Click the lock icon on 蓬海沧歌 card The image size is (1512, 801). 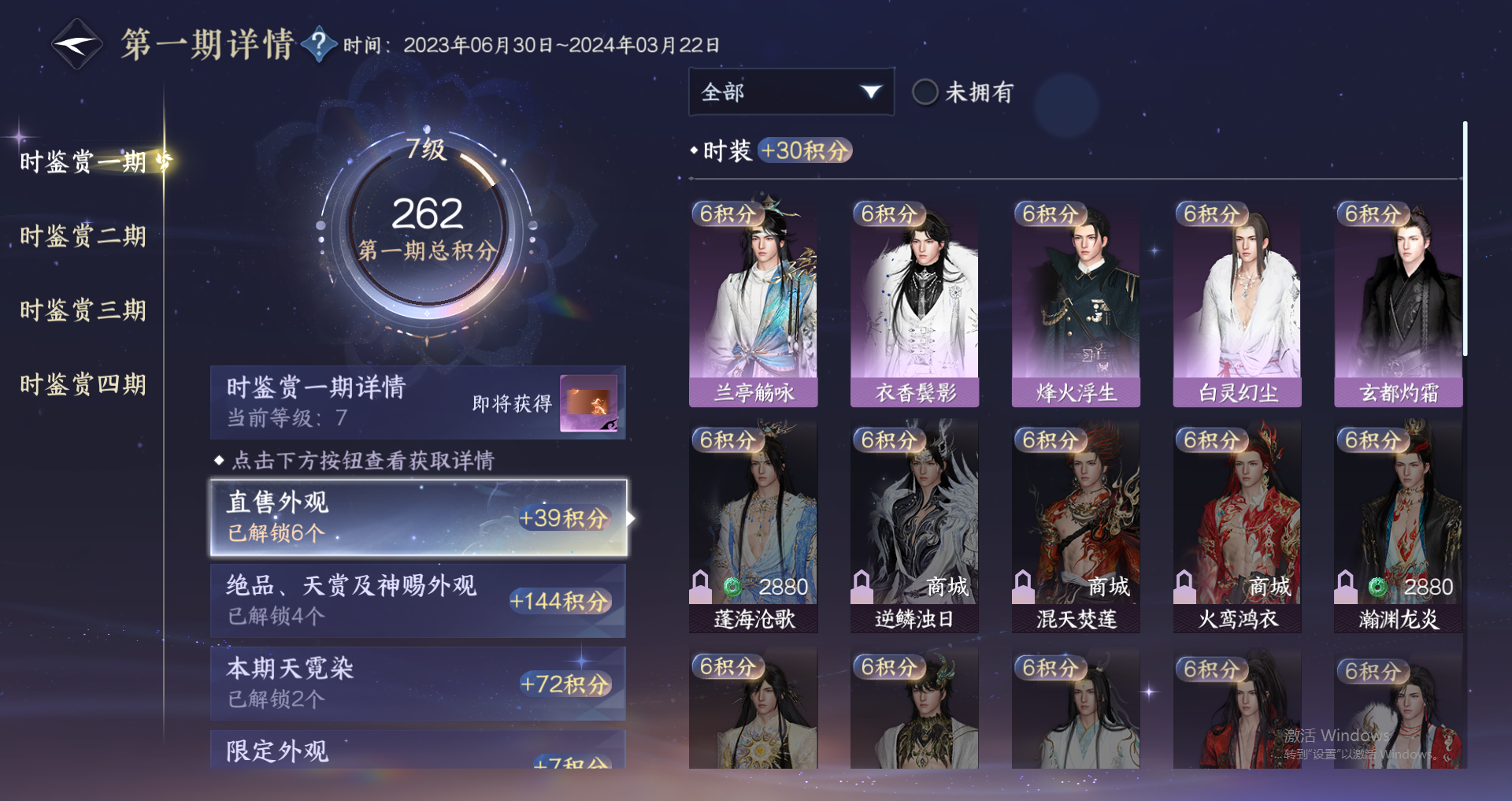700,586
